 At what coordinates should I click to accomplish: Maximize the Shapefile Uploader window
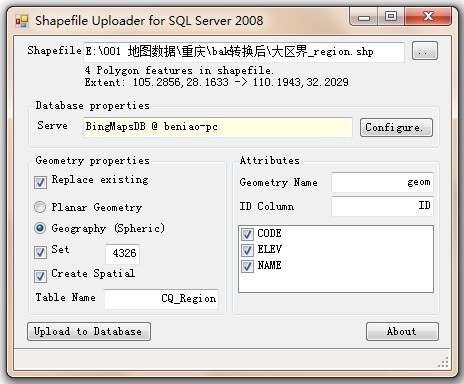click(x=391, y=17)
